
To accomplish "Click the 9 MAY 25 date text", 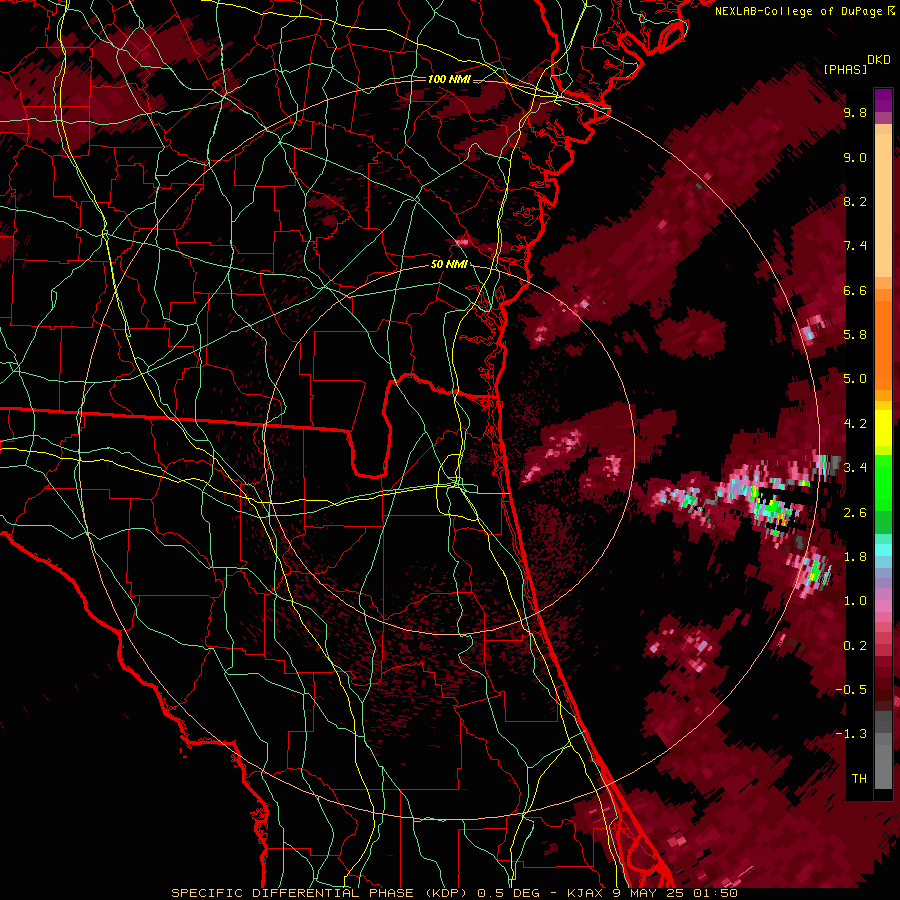I will [648, 893].
